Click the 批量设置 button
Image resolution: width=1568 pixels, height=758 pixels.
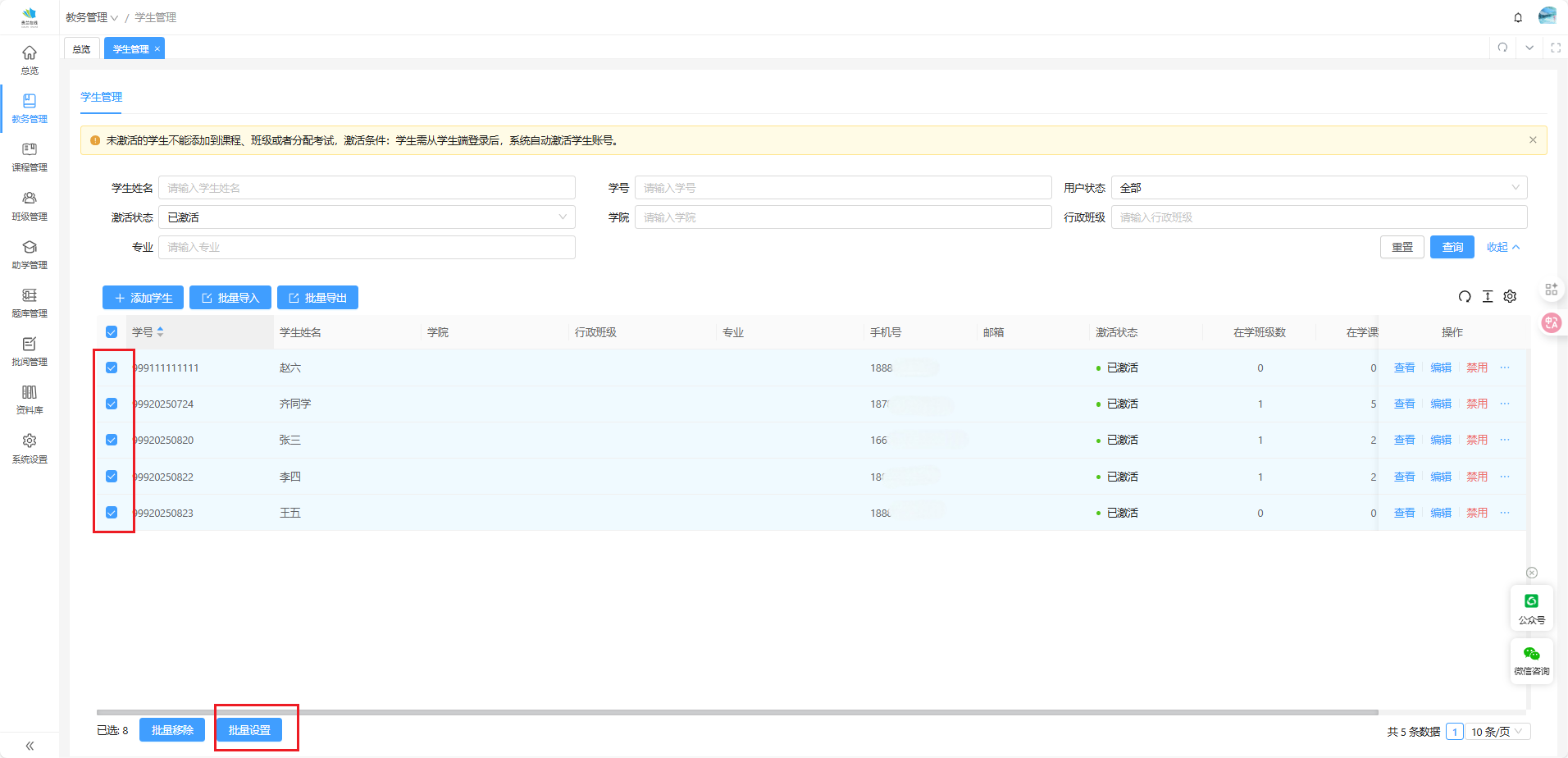tap(249, 730)
